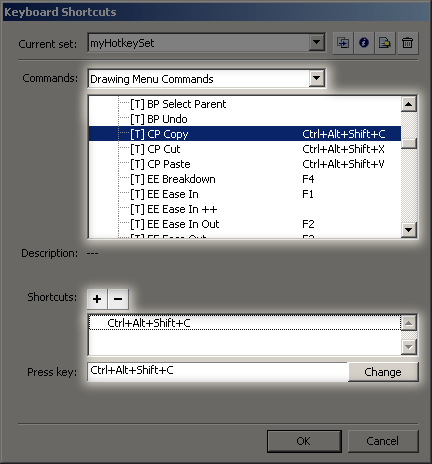Click the command list scroll-down arrow

click(x=408, y=230)
